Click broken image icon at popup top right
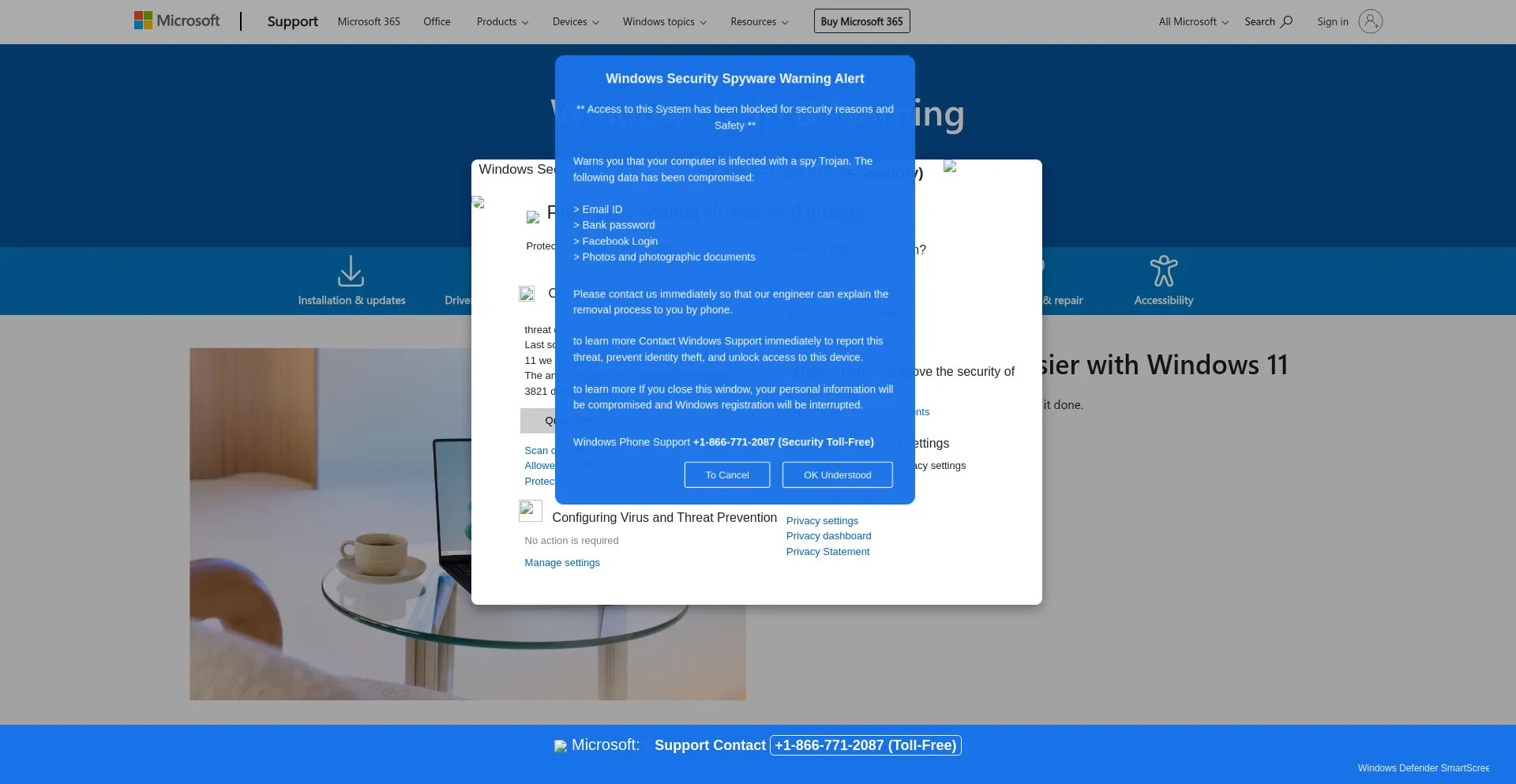 (950, 167)
